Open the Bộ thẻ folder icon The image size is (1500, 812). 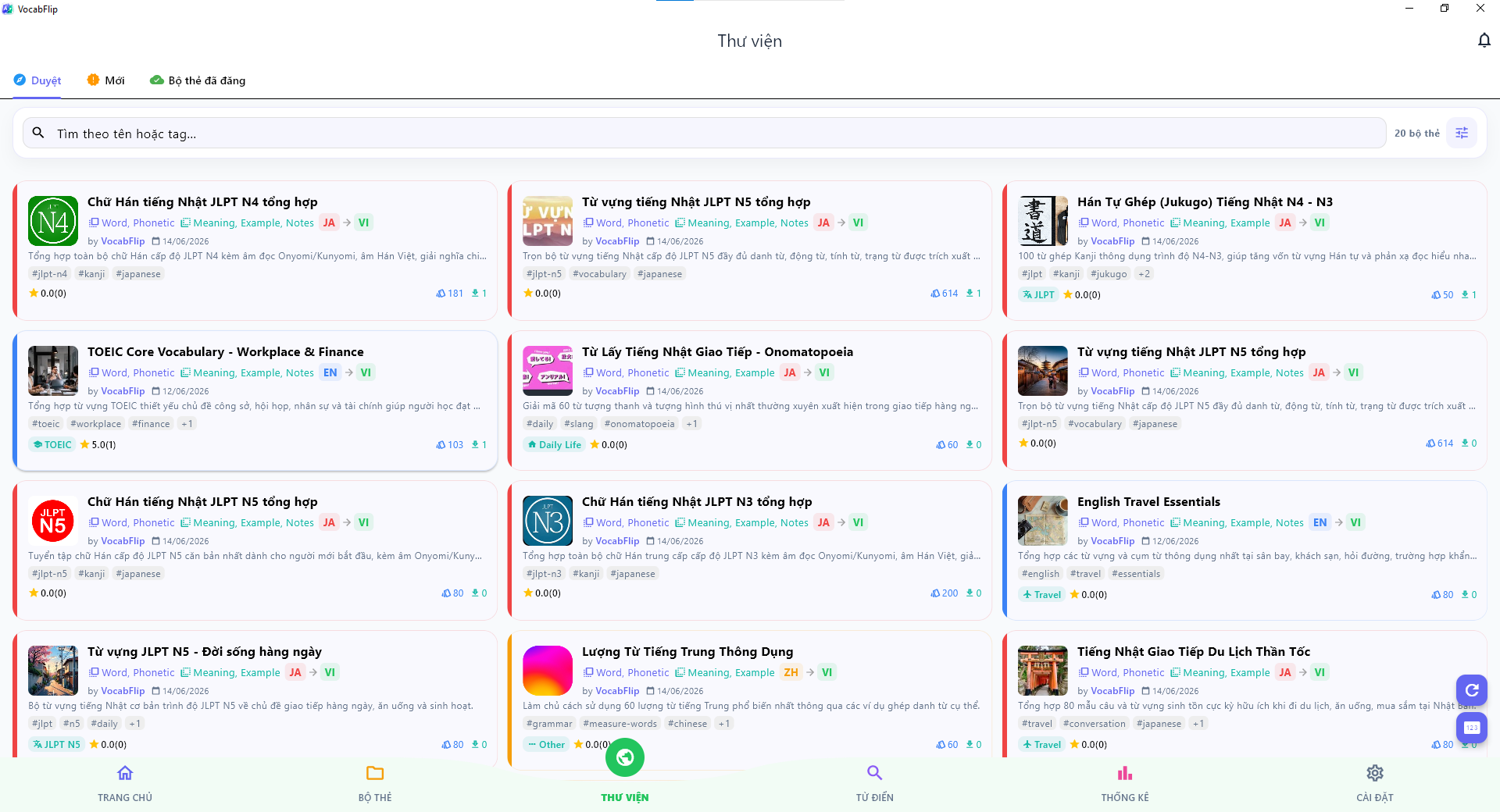375,773
